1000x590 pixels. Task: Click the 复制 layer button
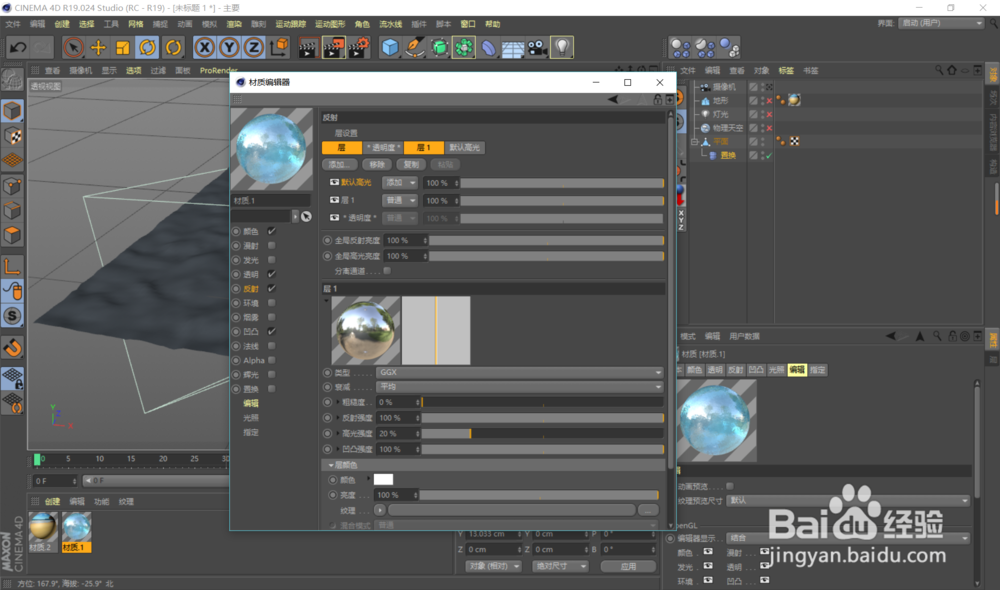(x=411, y=165)
